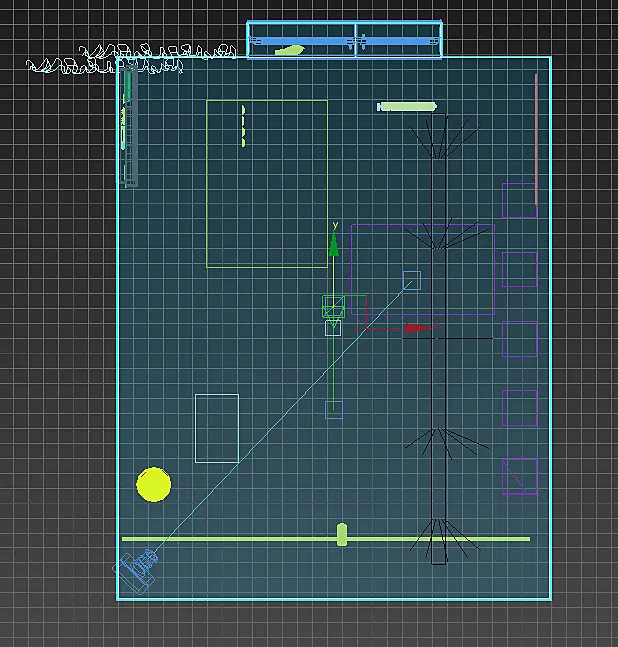Select the green leaf shape in top window
Image resolution: width=618 pixels, height=647 pixels.
coord(290,51)
